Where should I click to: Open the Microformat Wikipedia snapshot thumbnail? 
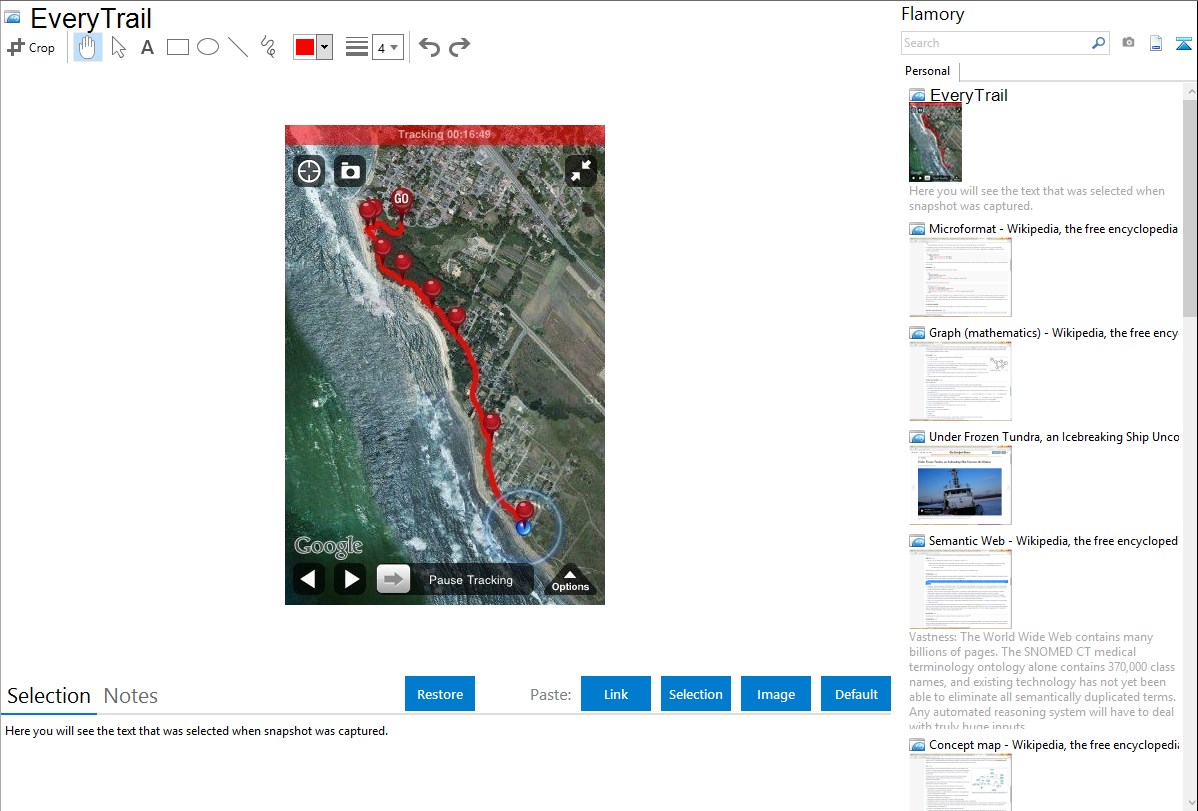[960, 277]
